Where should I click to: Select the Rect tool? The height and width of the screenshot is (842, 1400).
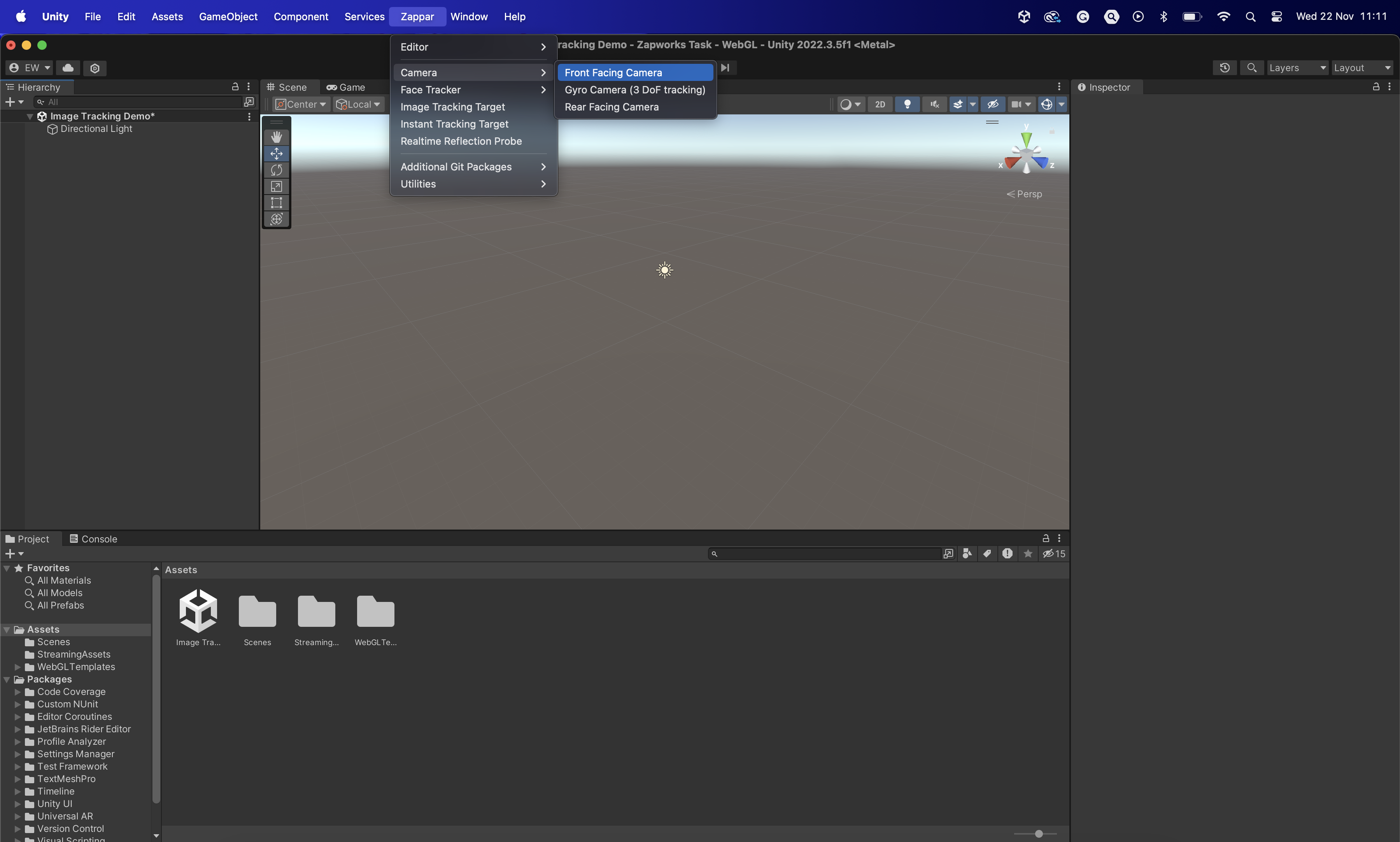click(x=276, y=203)
